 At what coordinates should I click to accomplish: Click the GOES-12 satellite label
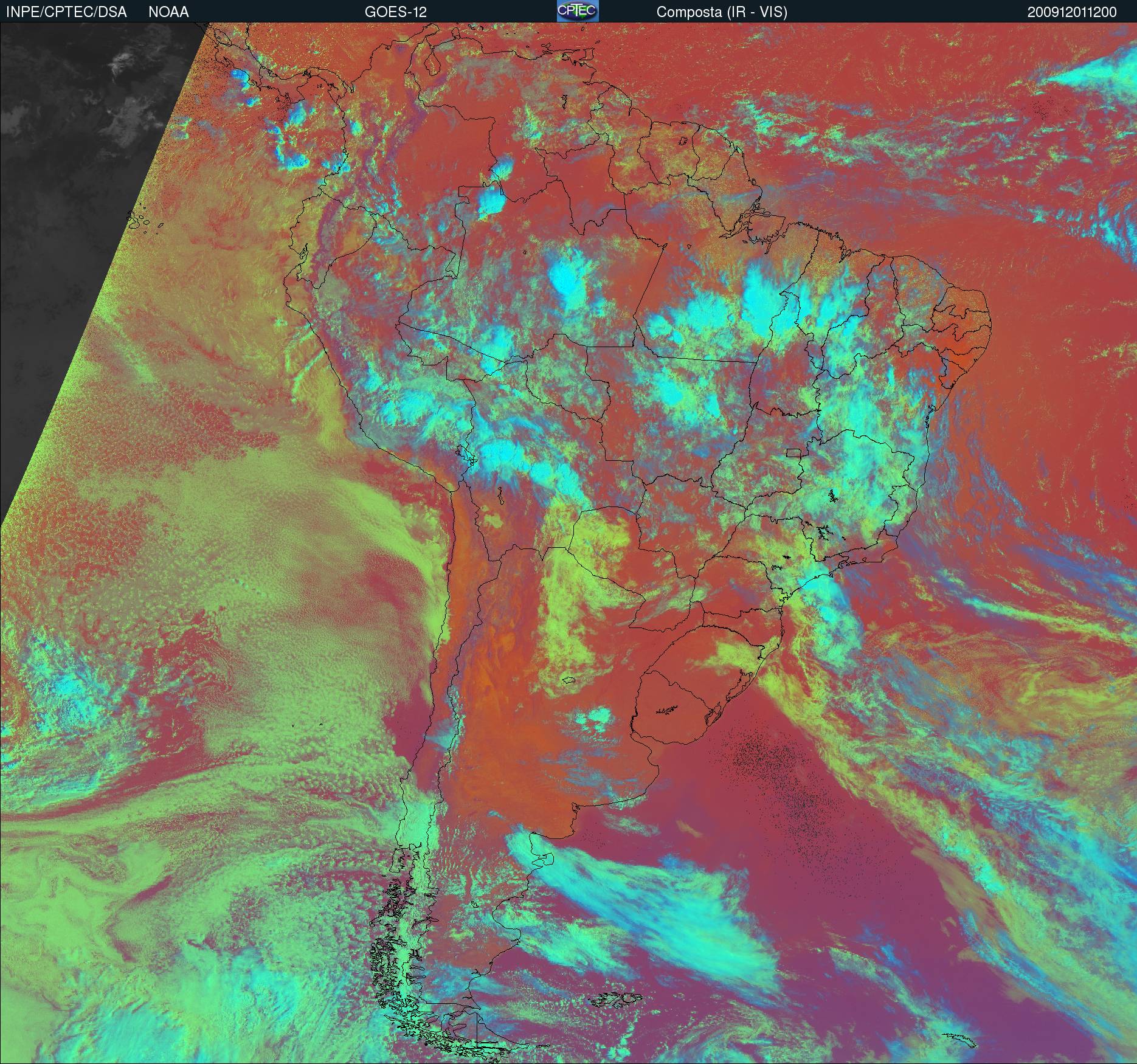[396, 12]
